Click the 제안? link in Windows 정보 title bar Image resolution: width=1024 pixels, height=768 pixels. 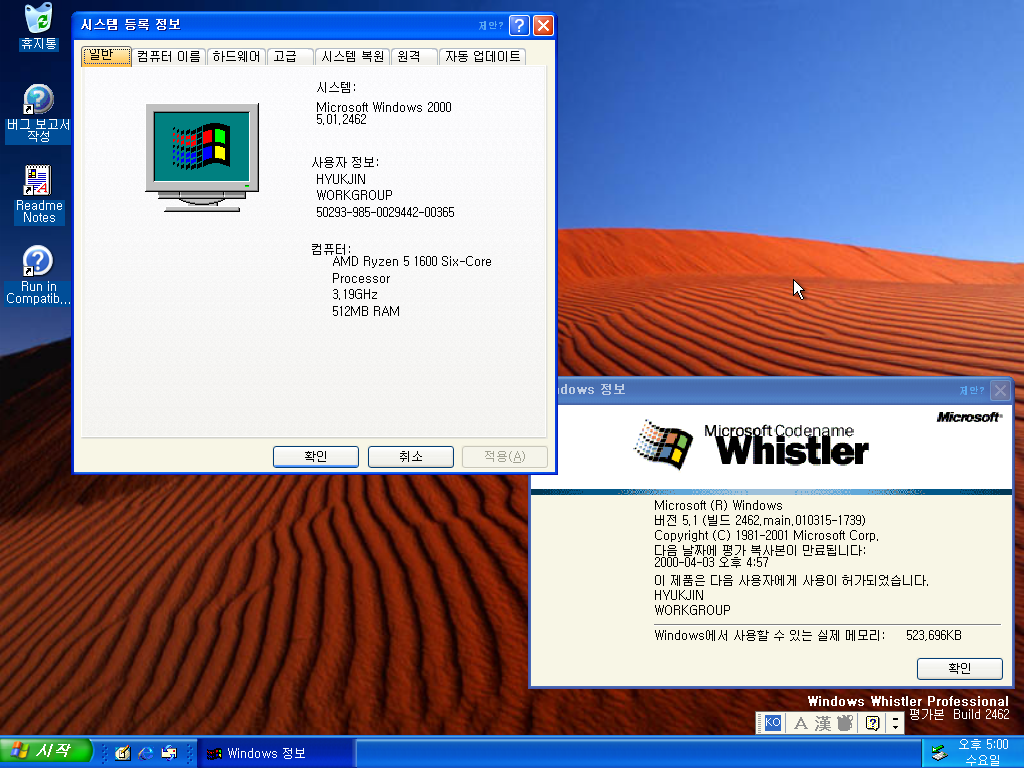point(971,391)
